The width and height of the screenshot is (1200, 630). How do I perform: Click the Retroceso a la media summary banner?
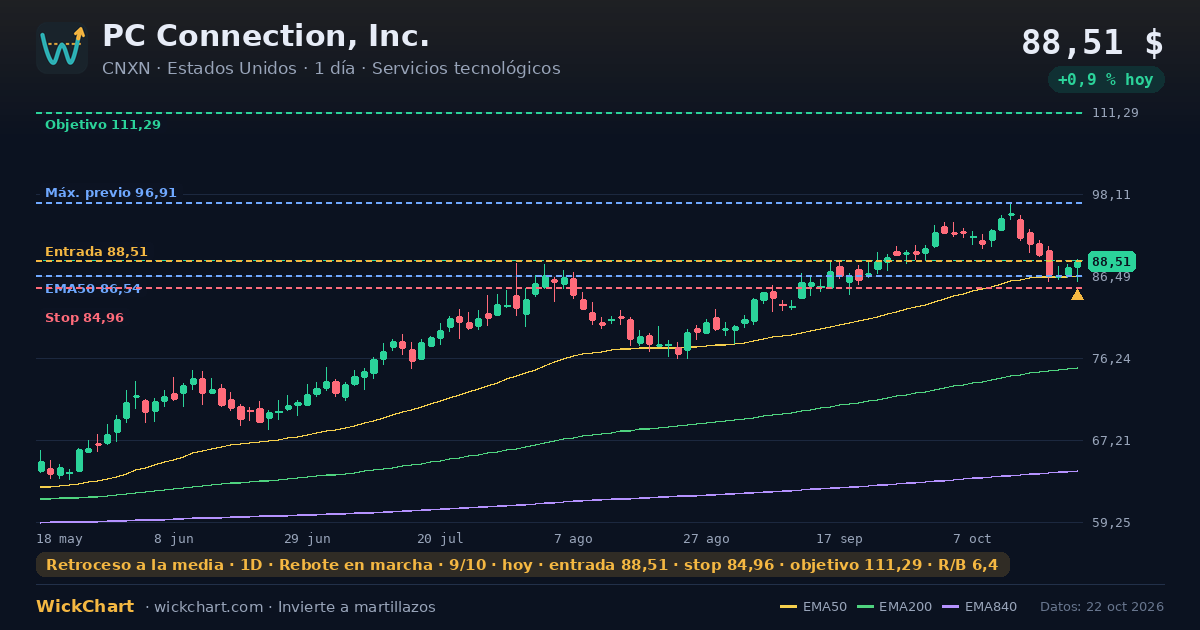point(522,565)
